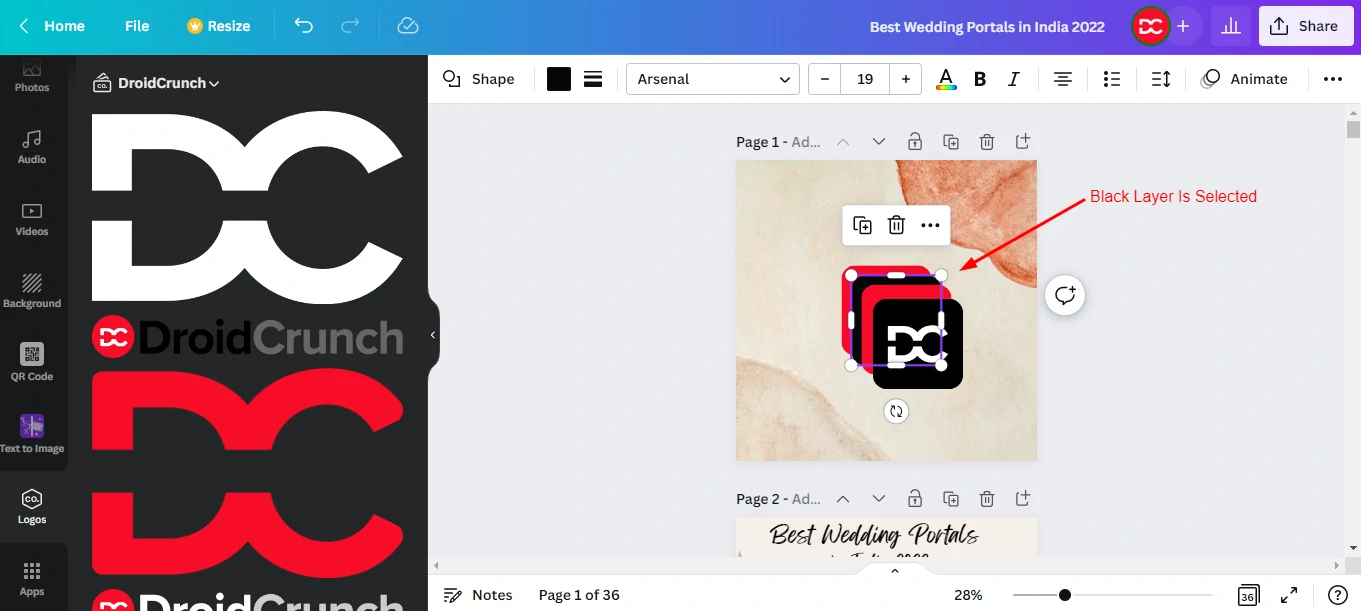
Task: Add a new page after Page 1
Action: 1022,142
